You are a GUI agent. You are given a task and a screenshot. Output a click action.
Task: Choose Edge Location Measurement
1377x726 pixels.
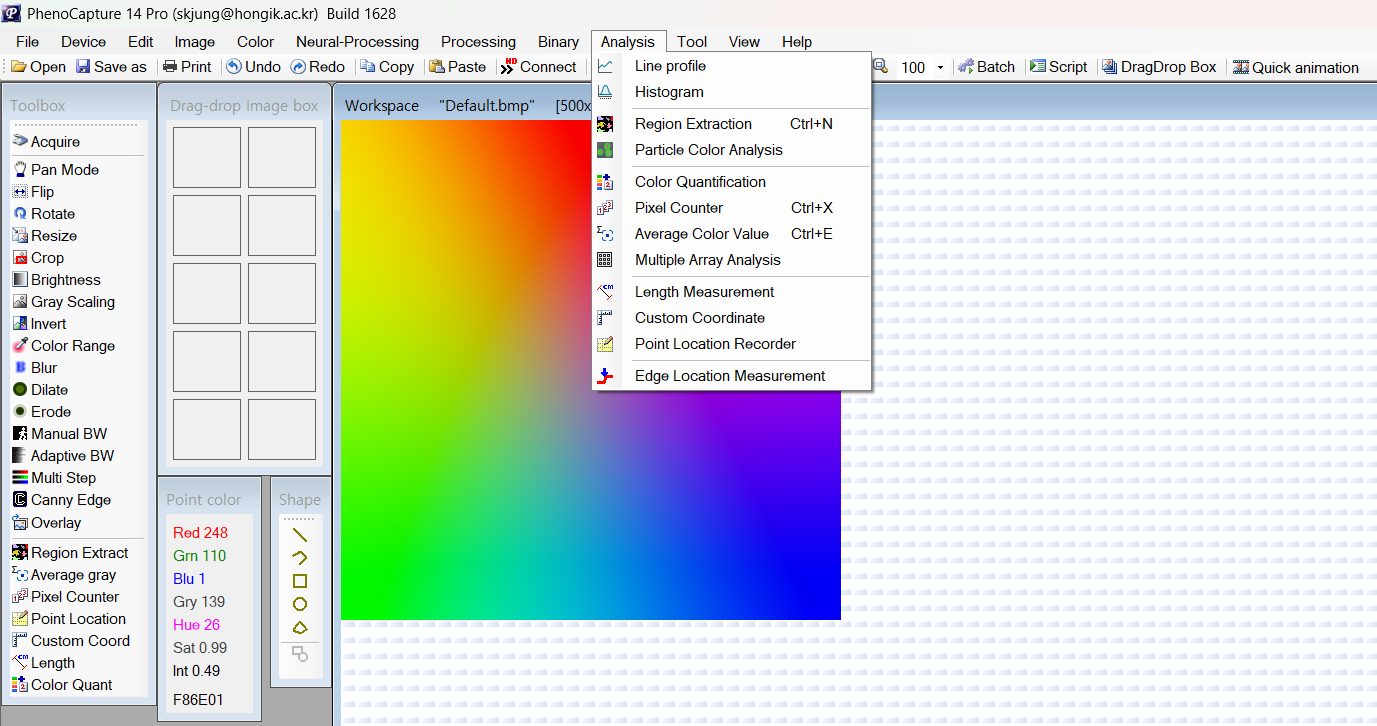(732, 376)
